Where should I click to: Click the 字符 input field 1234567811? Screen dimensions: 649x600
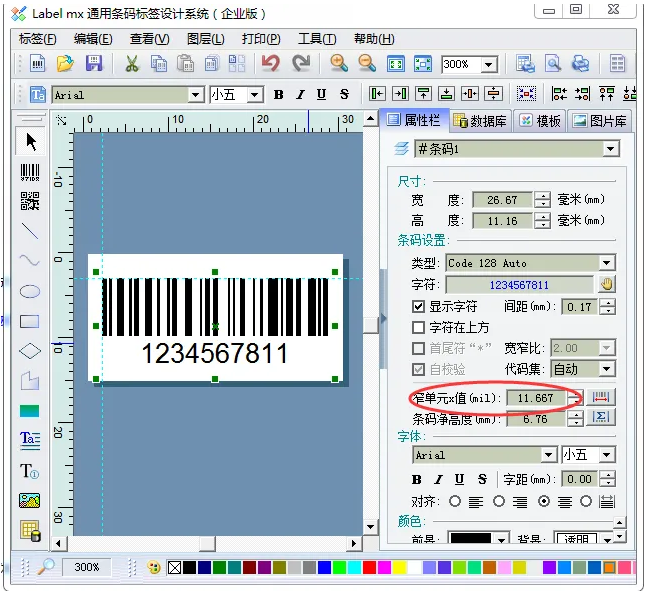pos(519,285)
